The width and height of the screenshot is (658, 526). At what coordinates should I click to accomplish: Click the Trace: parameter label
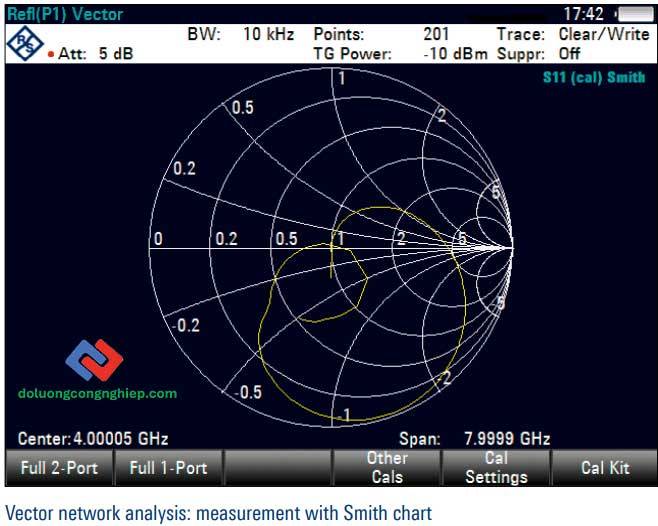521,34
